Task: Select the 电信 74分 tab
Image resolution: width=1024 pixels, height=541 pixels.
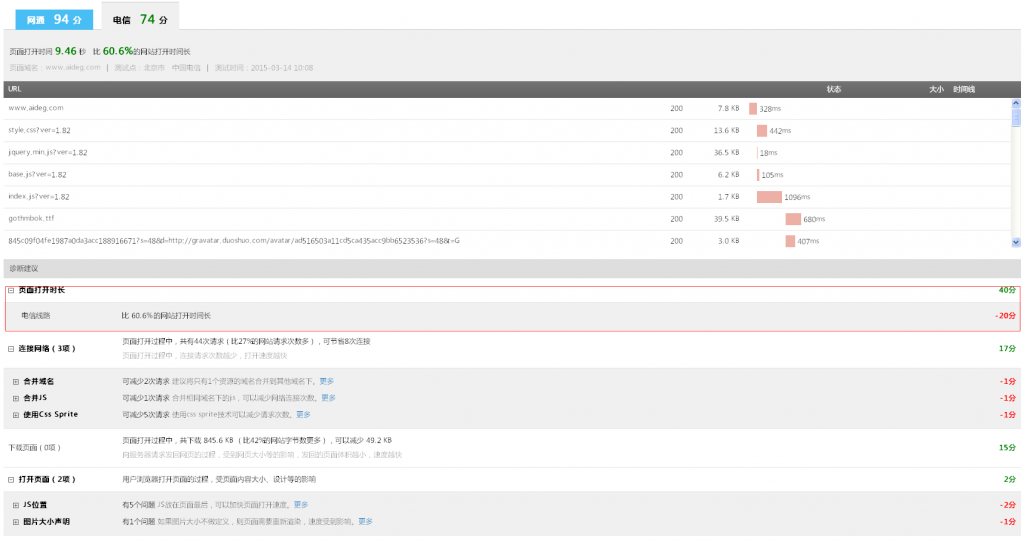Action: [139, 19]
